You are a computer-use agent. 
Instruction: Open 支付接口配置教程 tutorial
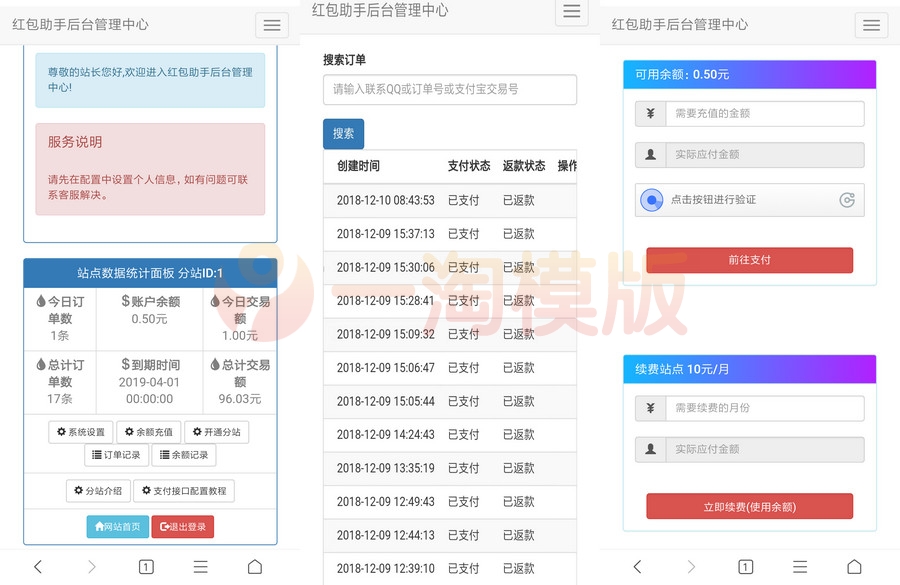coord(184,491)
